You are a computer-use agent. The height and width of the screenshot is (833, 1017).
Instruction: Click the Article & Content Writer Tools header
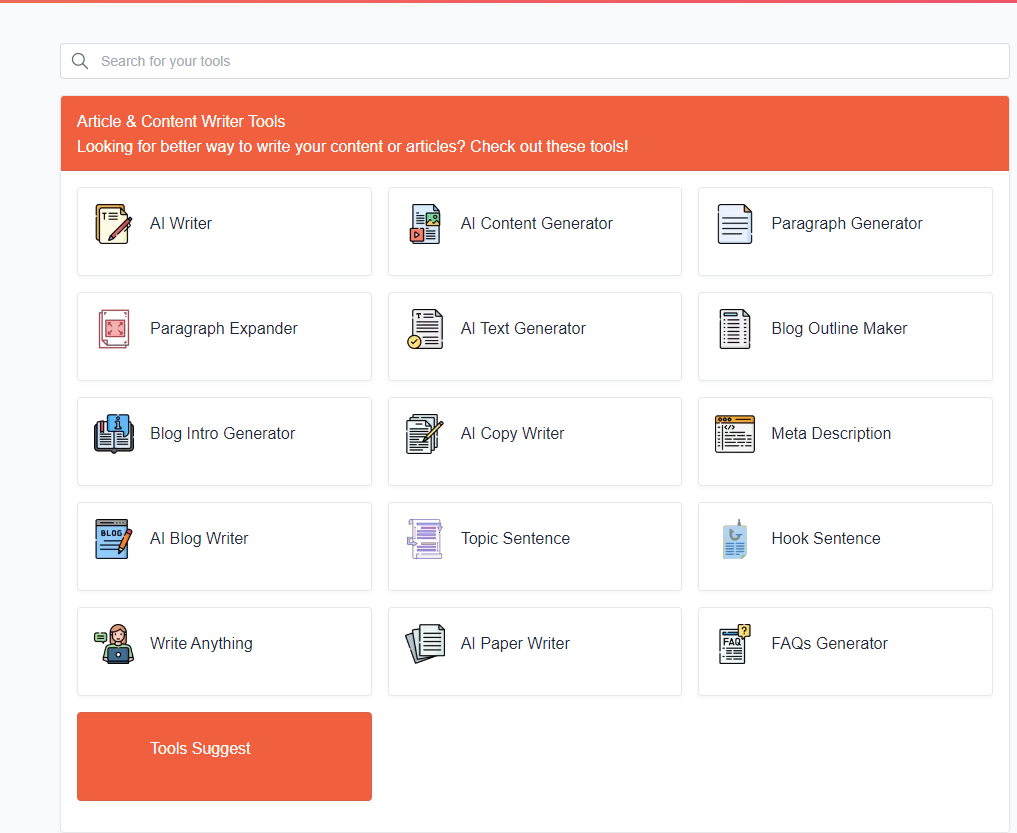click(181, 122)
